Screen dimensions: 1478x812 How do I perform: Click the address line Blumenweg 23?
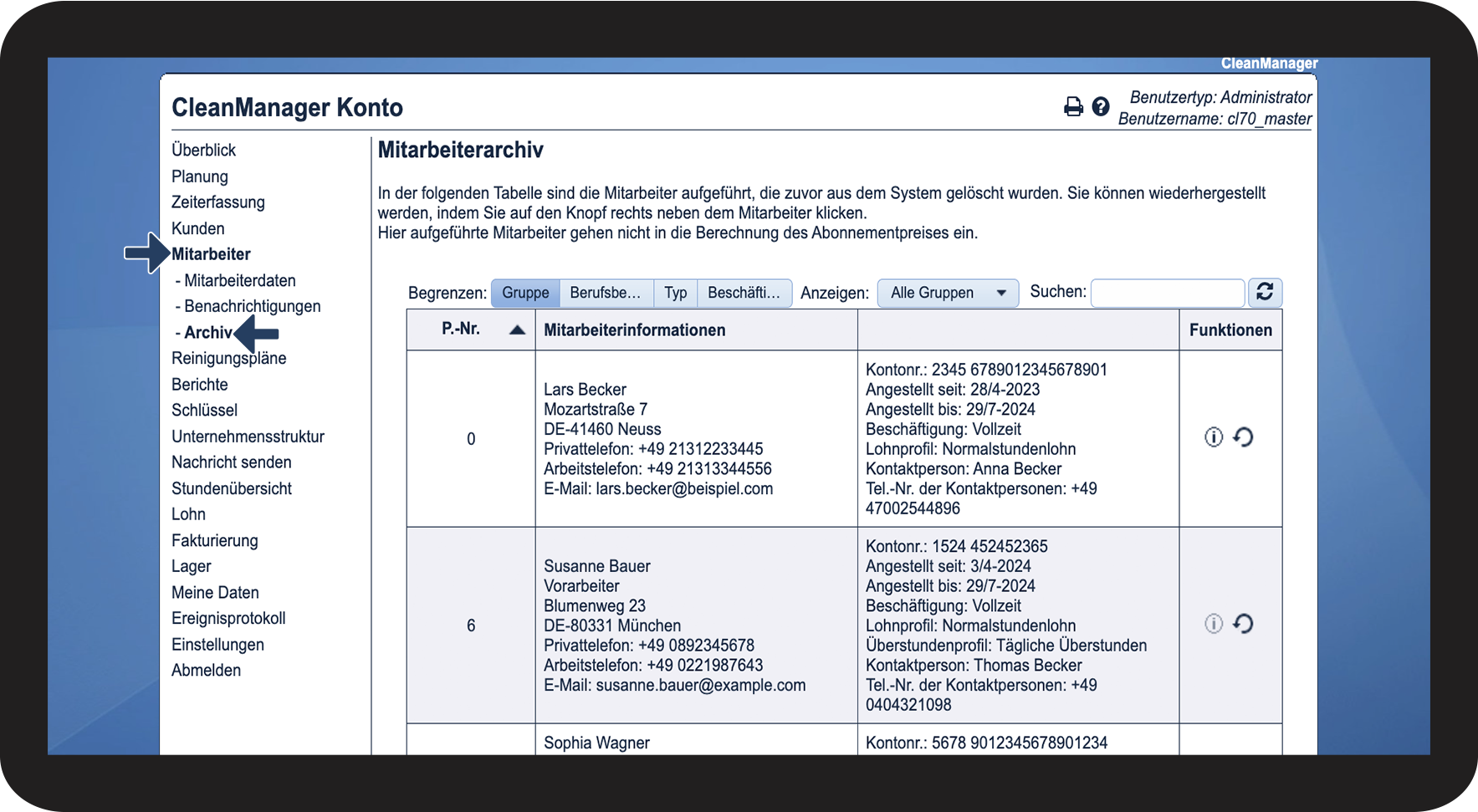pos(595,605)
